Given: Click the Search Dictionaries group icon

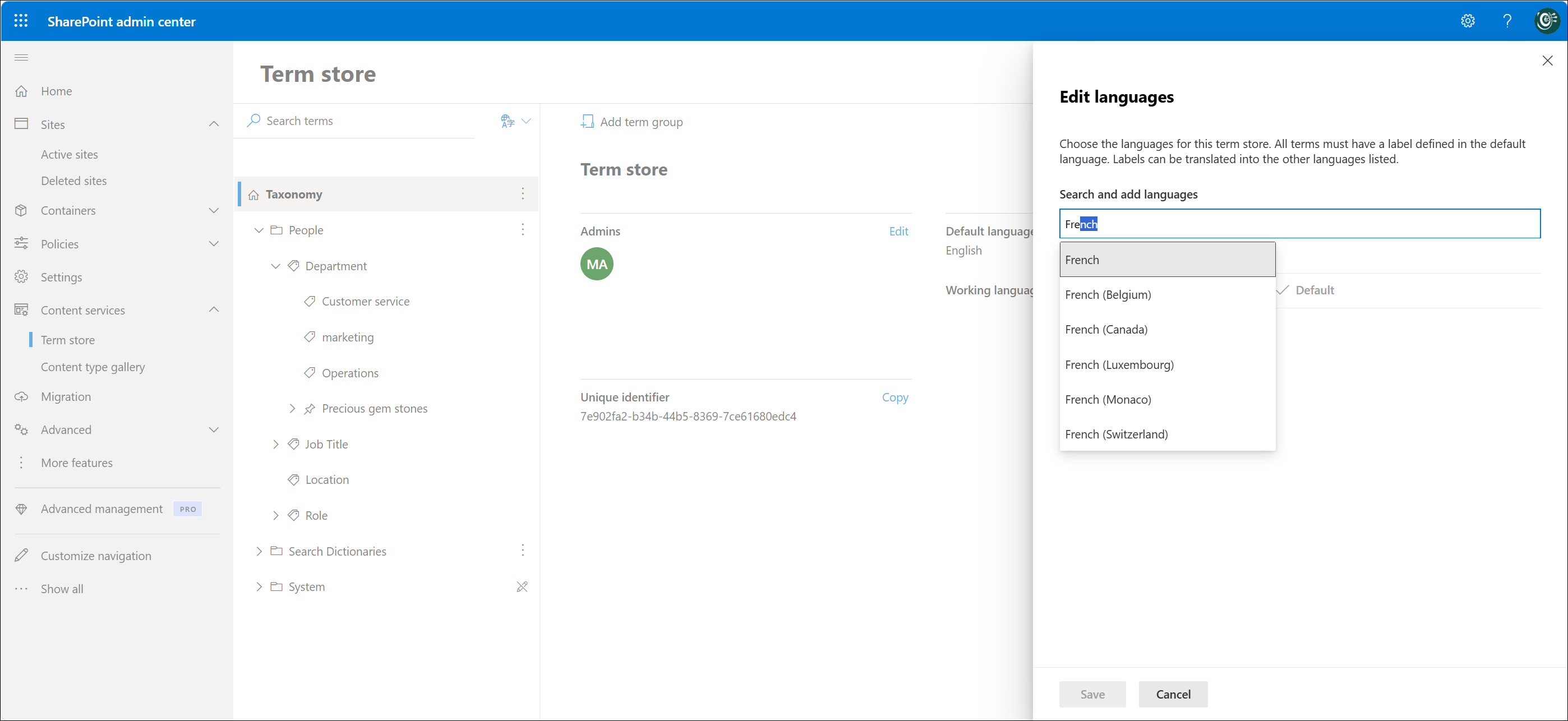Looking at the screenshot, I should [x=277, y=551].
